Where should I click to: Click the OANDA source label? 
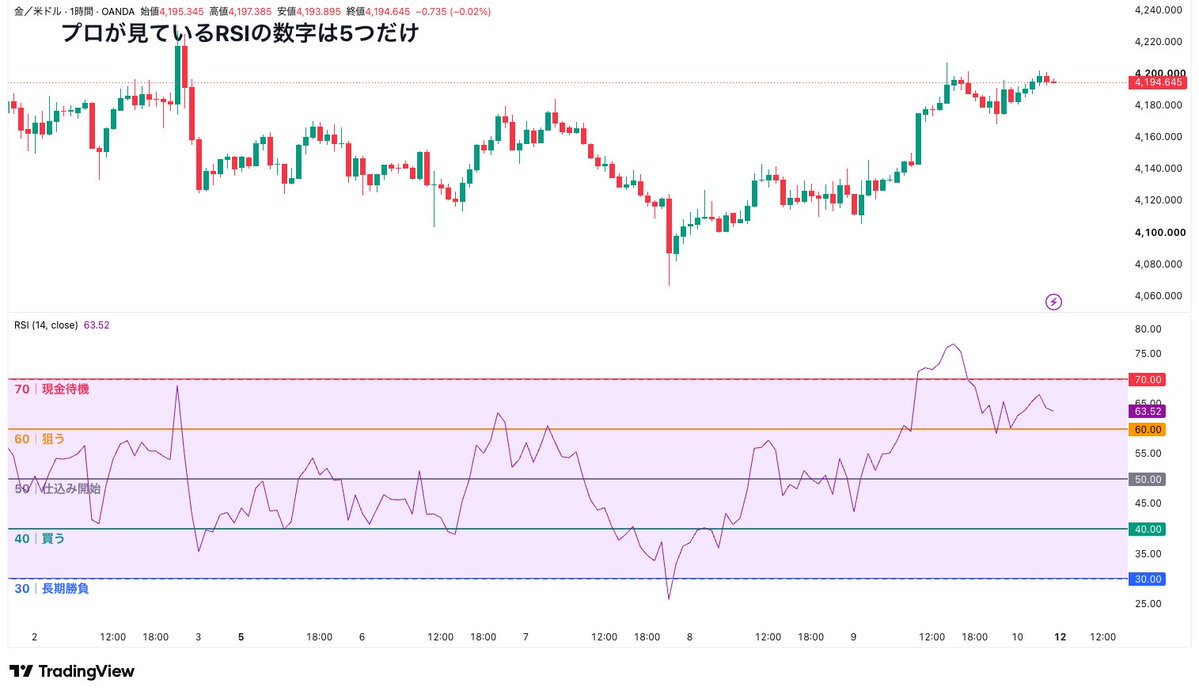117,11
